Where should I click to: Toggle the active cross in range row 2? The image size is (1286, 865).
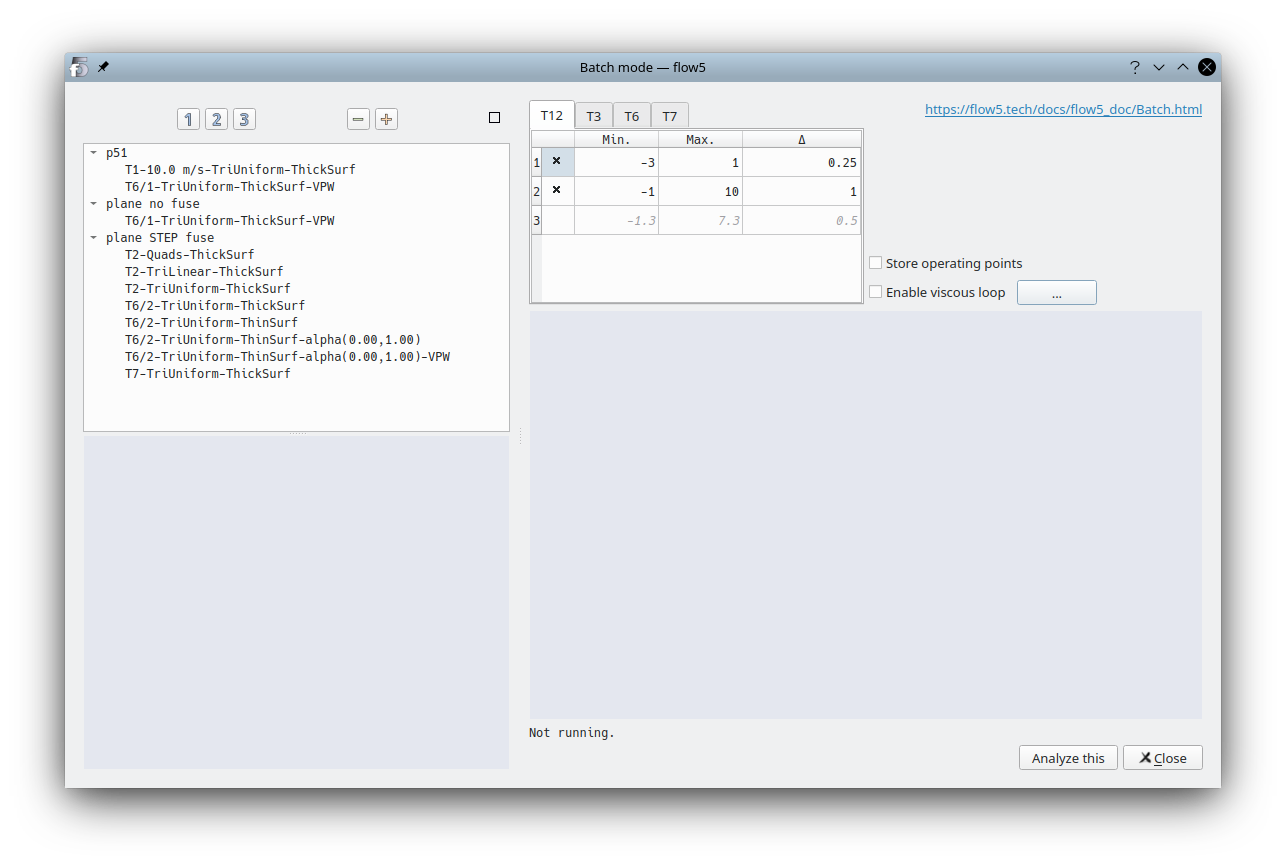pyautogui.click(x=558, y=191)
